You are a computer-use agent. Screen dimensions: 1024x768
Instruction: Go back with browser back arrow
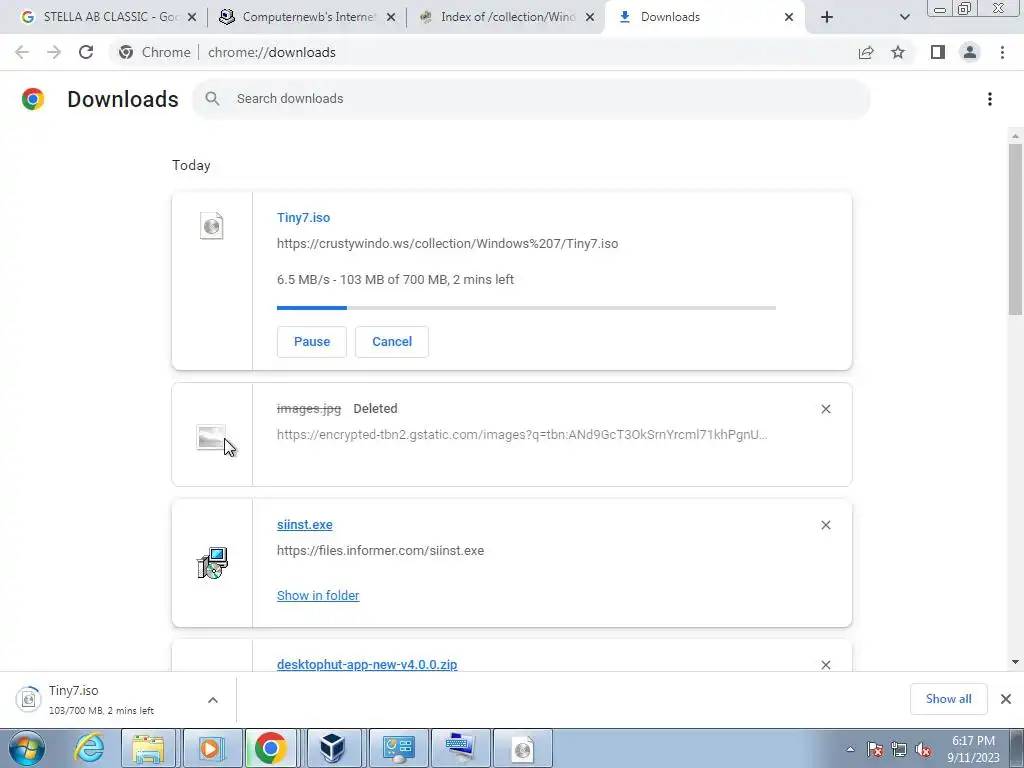[x=22, y=52]
